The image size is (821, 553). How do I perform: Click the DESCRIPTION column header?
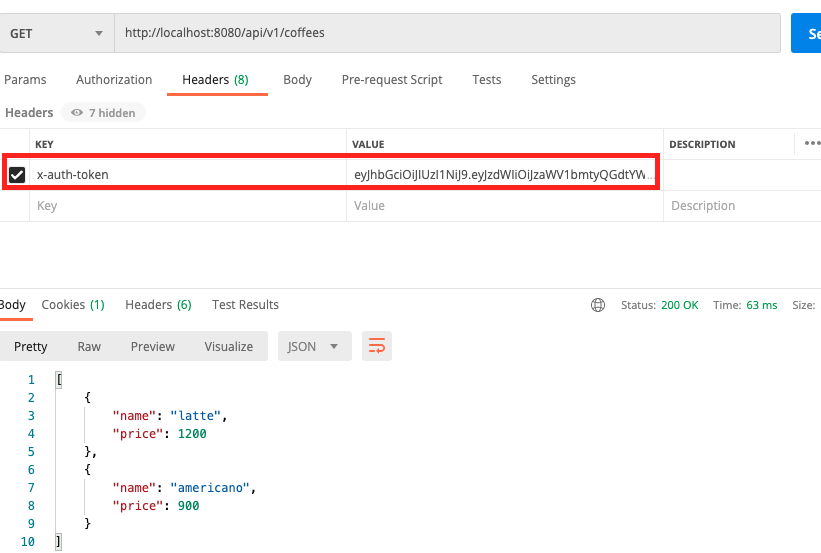[702, 145]
